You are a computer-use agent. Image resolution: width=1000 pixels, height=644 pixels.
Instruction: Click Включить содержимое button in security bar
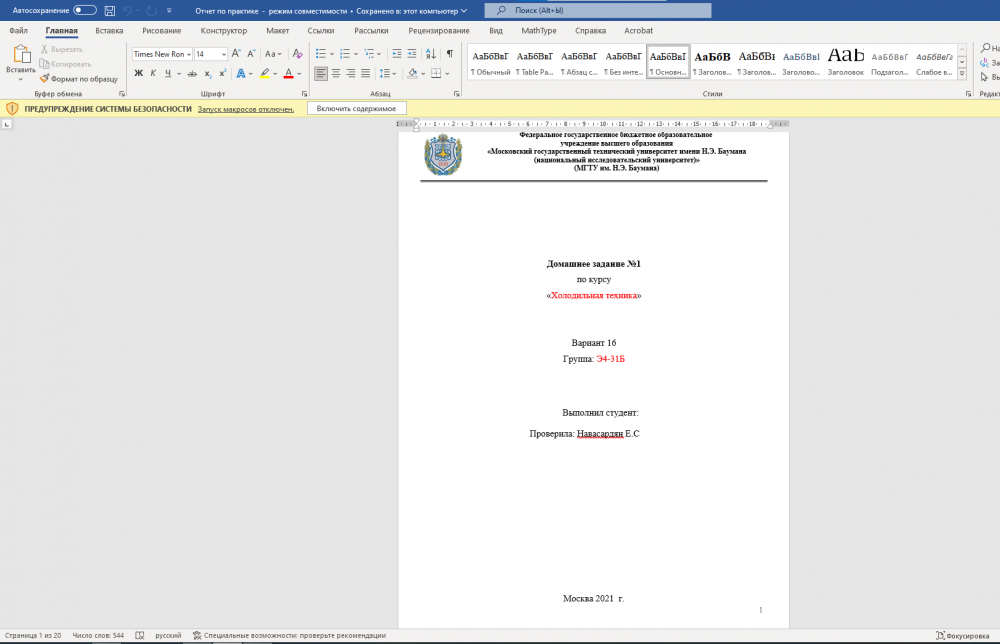tap(357, 108)
